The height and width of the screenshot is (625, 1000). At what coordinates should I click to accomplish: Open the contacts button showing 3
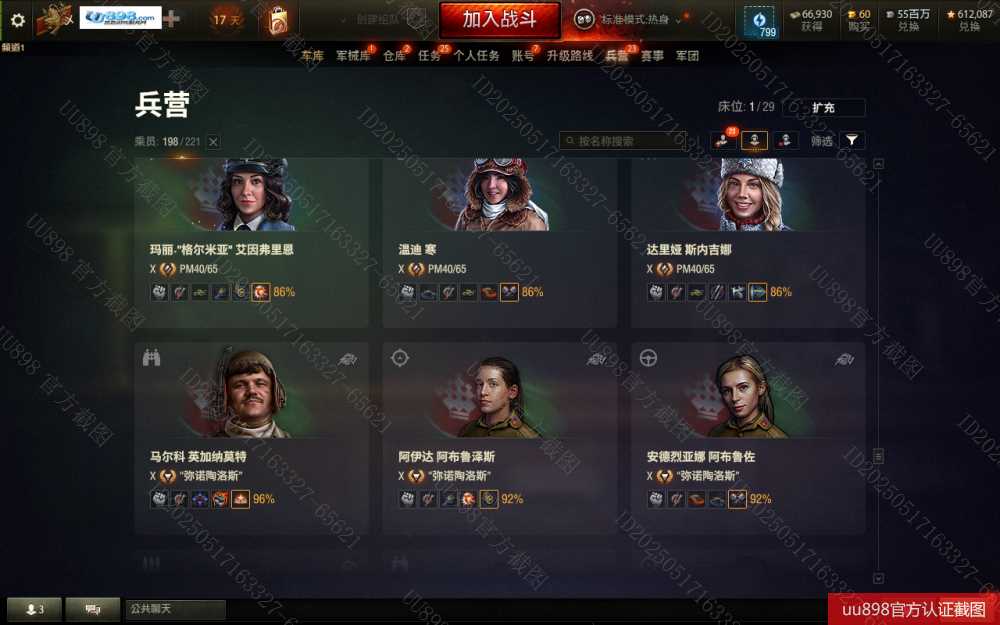[x=34, y=610]
